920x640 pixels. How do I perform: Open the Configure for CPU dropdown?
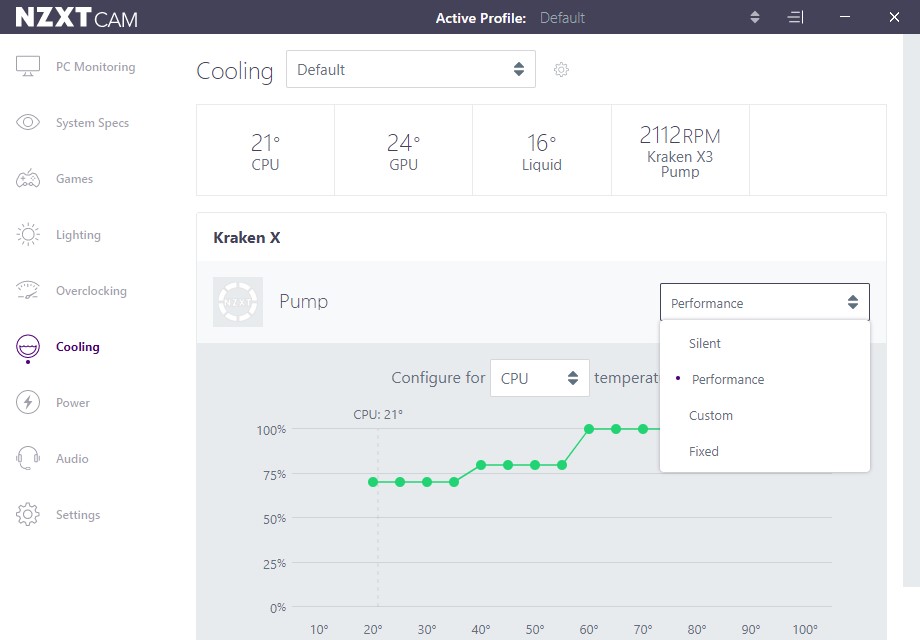point(540,378)
